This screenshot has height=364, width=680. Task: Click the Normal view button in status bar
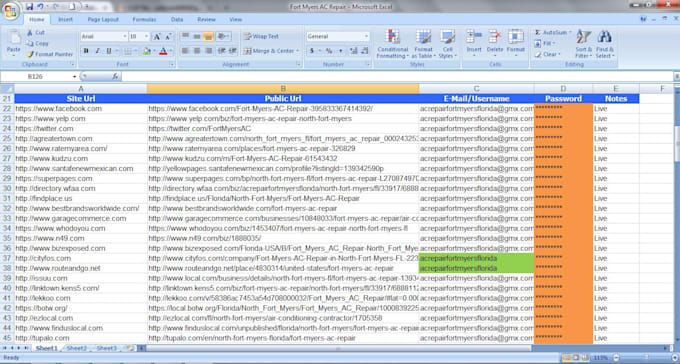coord(567,357)
